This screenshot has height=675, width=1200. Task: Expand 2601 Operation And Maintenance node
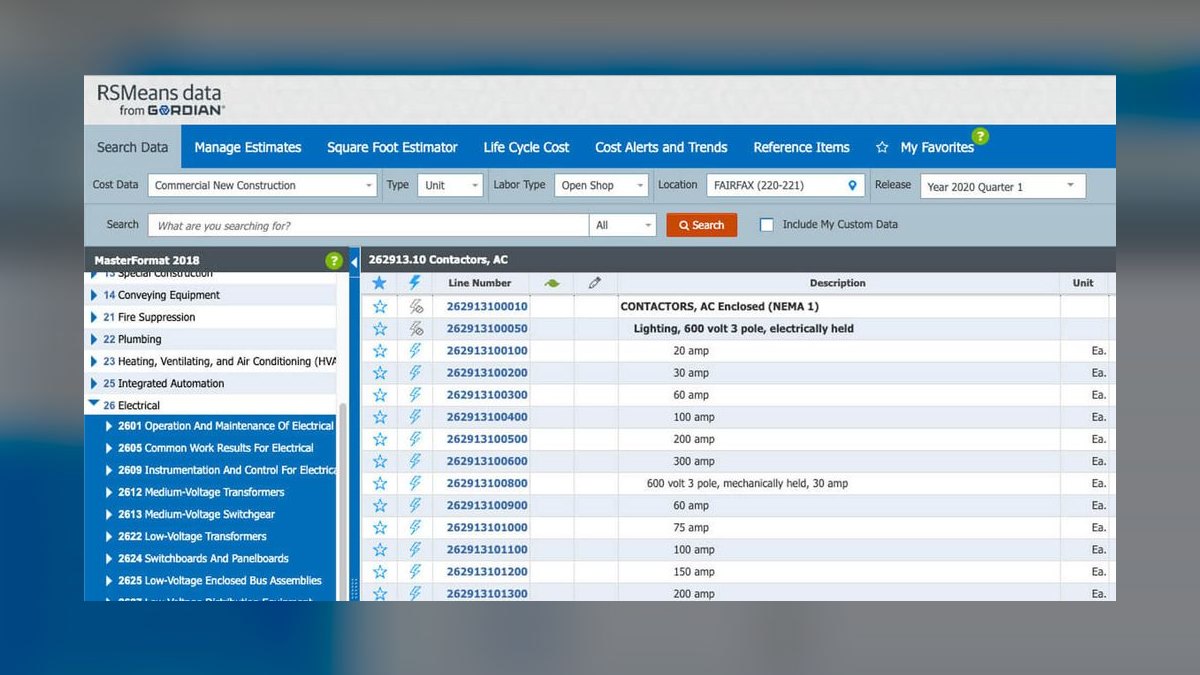(109, 426)
